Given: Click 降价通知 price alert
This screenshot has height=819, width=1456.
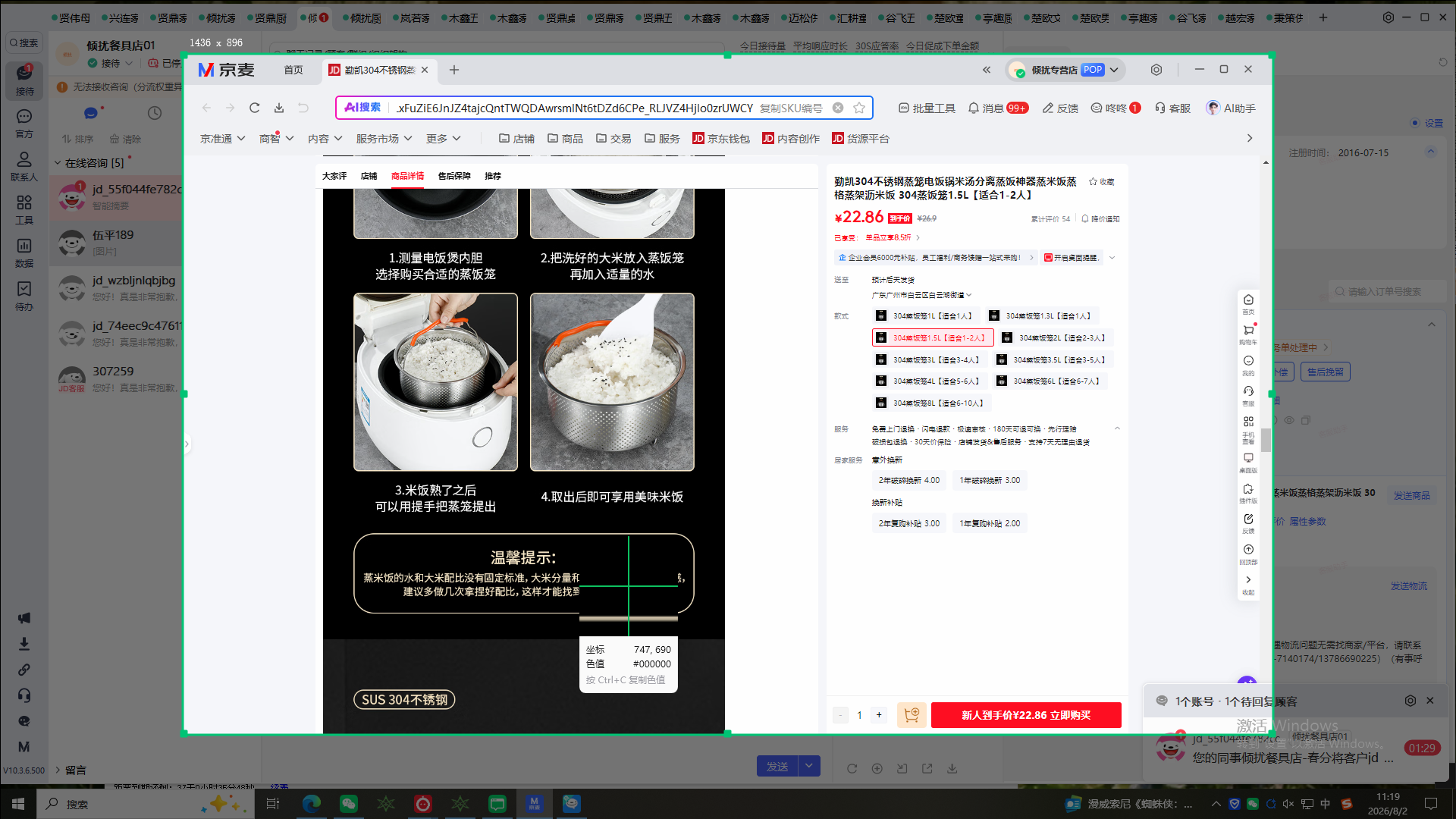Looking at the screenshot, I should tap(1100, 219).
